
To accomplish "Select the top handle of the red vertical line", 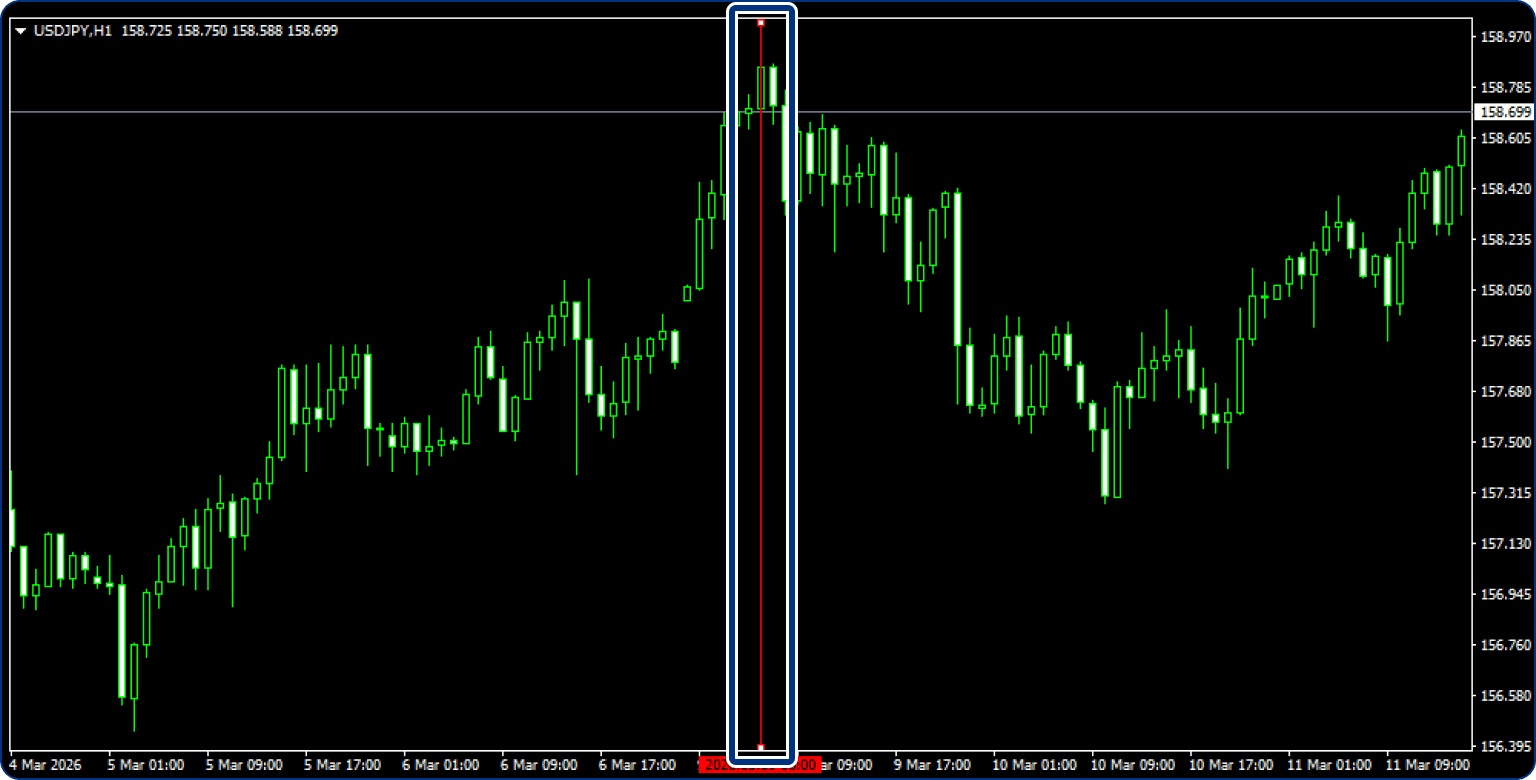I will pyautogui.click(x=761, y=22).
